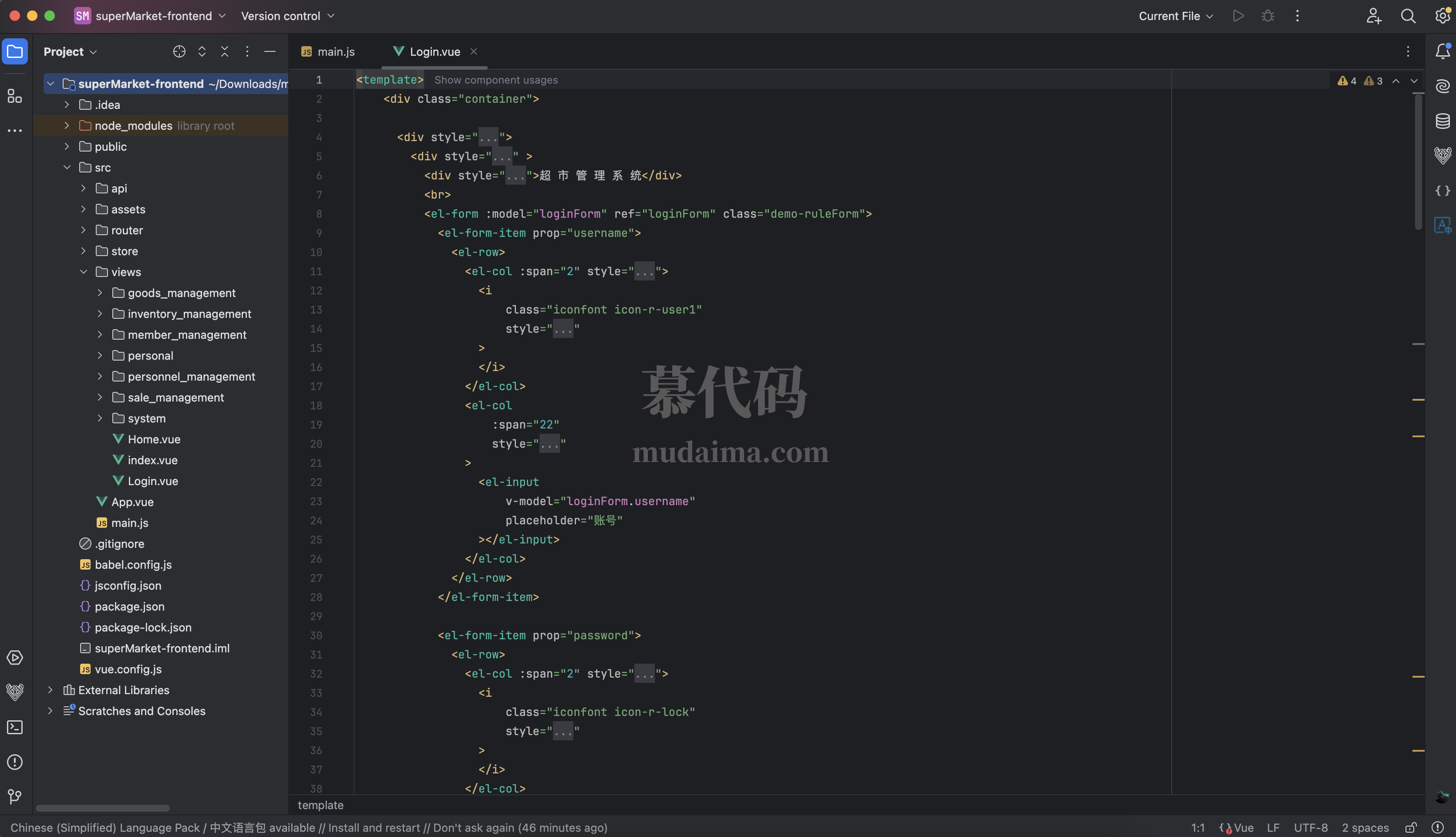
Task: Open the Database tool window
Action: point(1443,121)
